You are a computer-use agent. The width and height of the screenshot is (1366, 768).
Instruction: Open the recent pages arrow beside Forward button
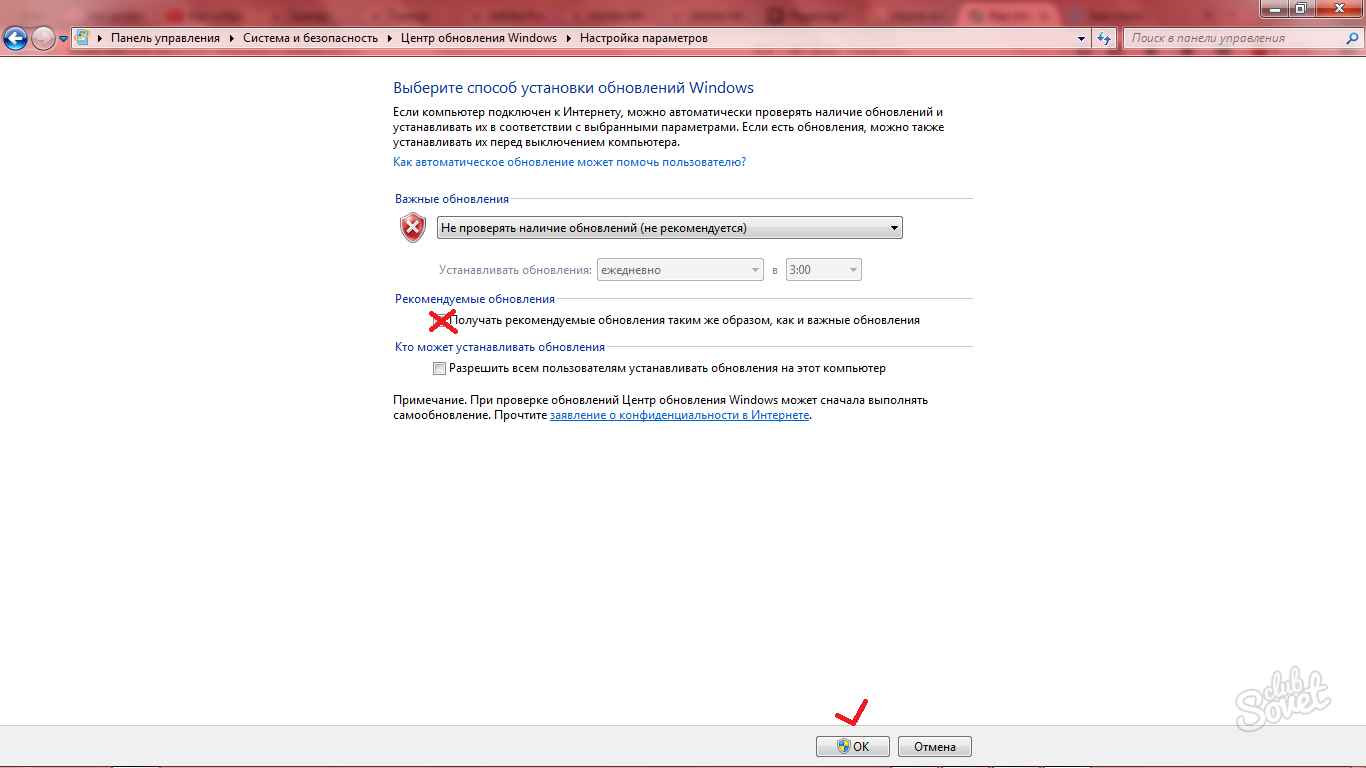point(64,39)
